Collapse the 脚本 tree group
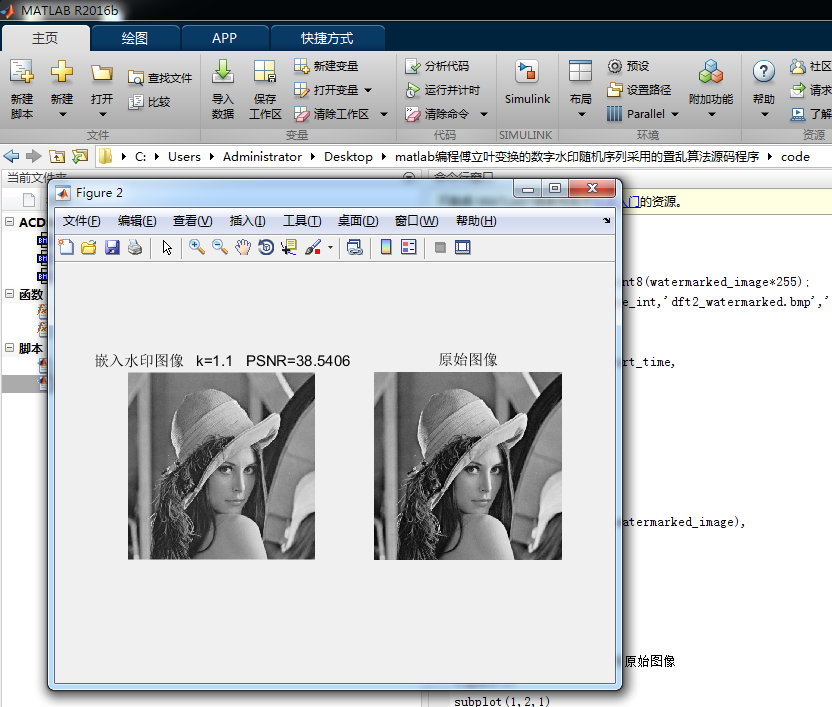 pyautogui.click(x=10, y=348)
